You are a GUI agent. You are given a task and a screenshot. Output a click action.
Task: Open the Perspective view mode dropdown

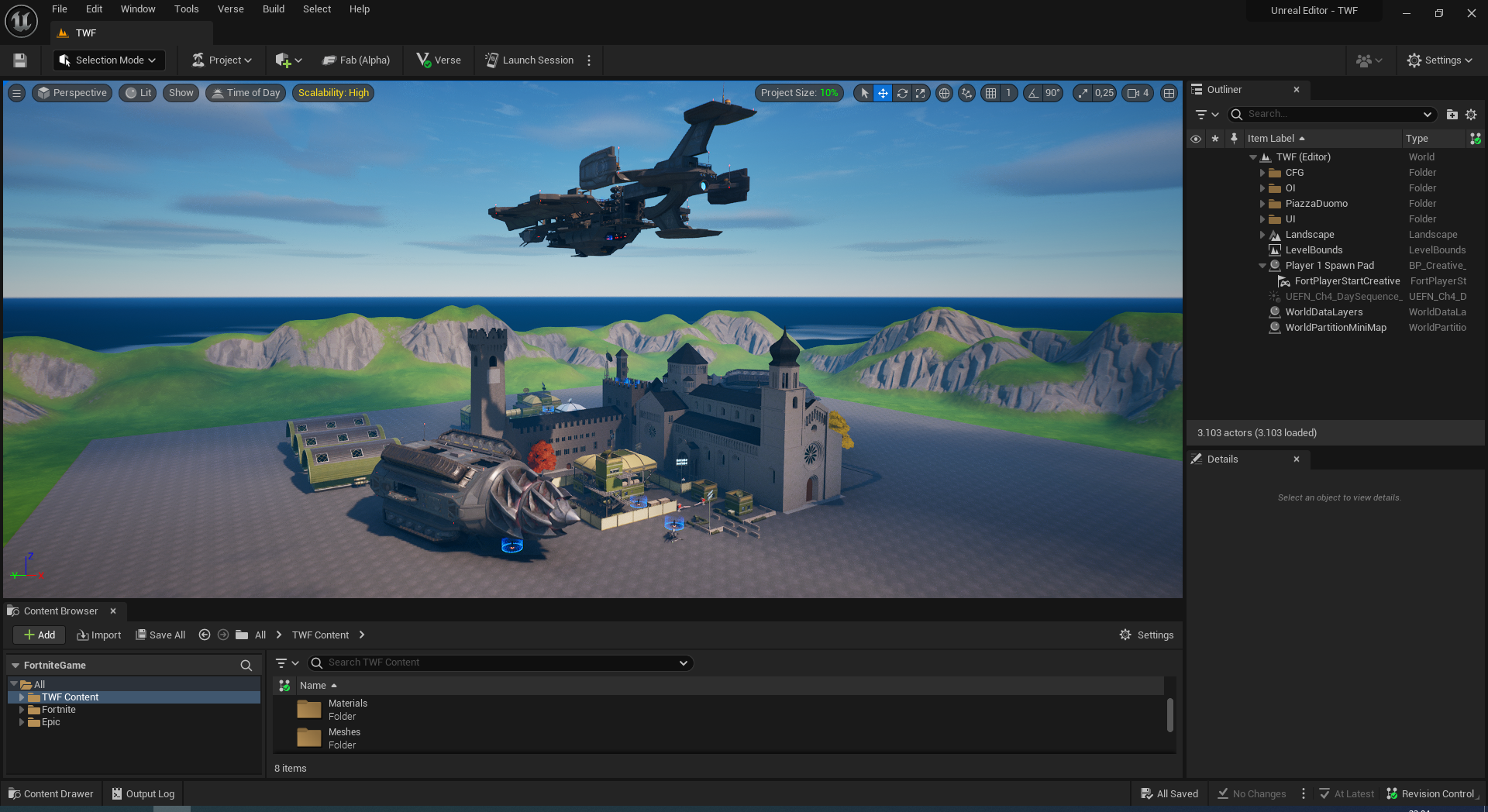click(x=72, y=93)
